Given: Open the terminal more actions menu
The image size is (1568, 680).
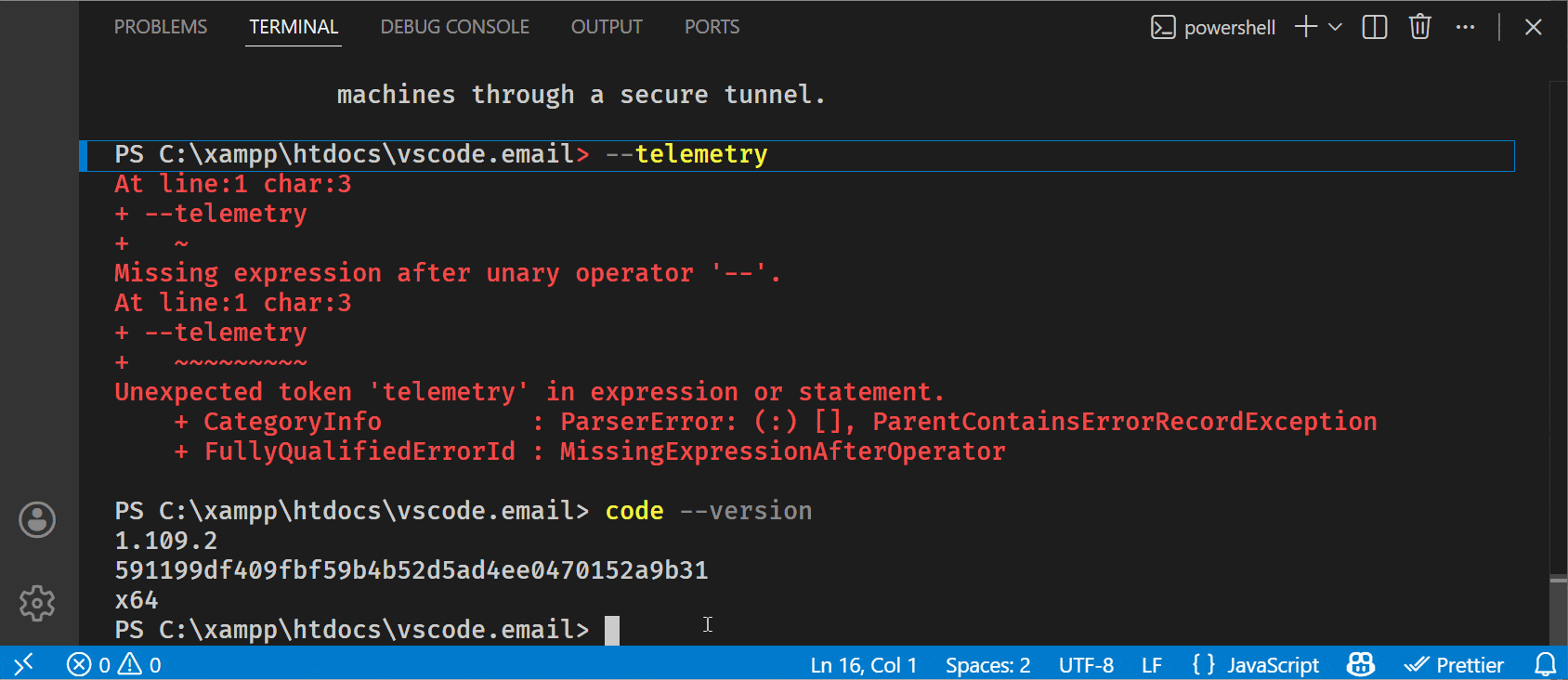Looking at the screenshot, I should coord(1465,27).
